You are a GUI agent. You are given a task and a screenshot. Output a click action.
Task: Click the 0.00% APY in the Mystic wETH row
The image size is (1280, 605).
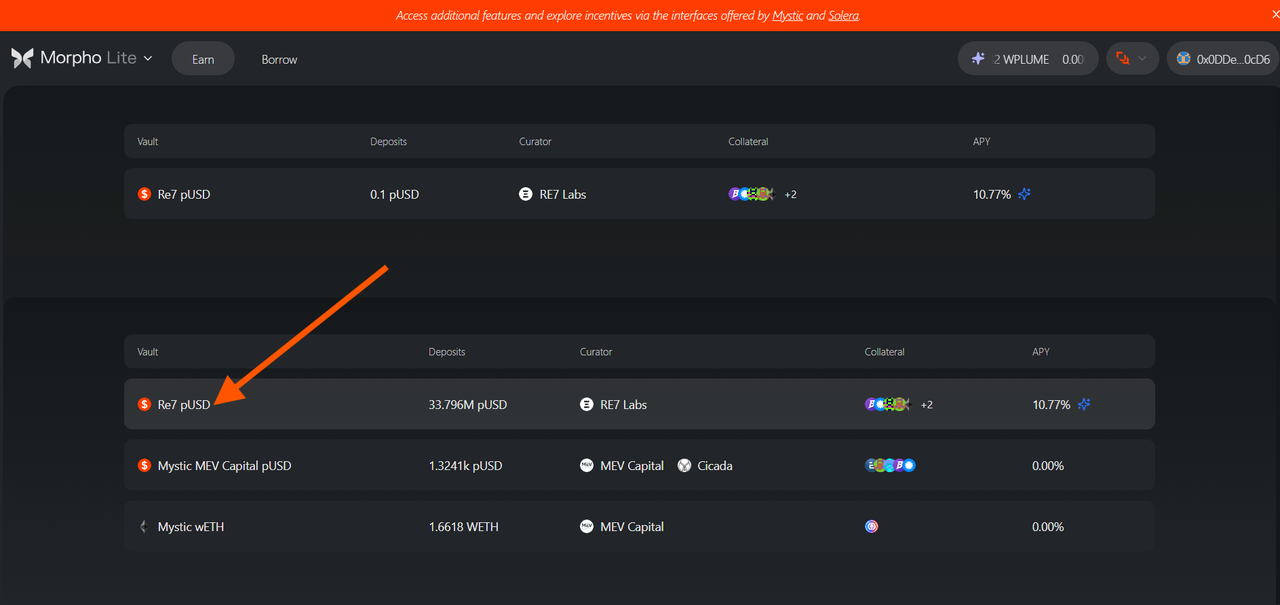(x=1048, y=527)
